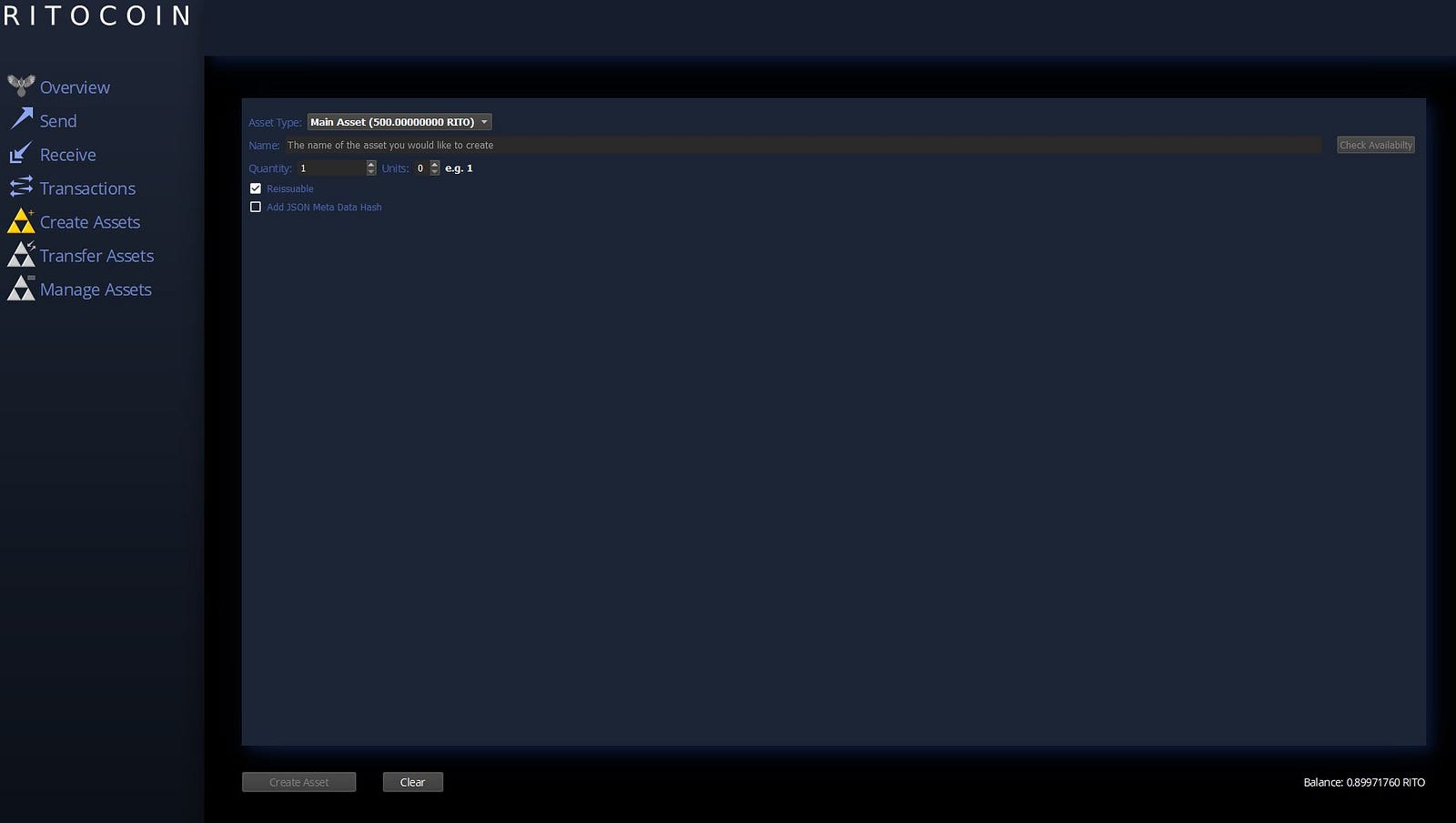The height and width of the screenshot is (823, 1456).
Task: Enable Add JSON Meta Data Hash checkbox
Action: [256, 207]
